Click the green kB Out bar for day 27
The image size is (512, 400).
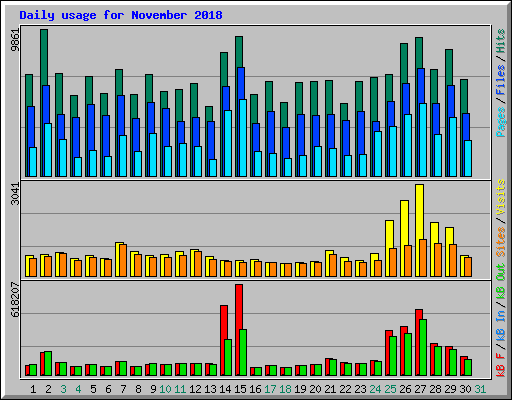point(423,348)
